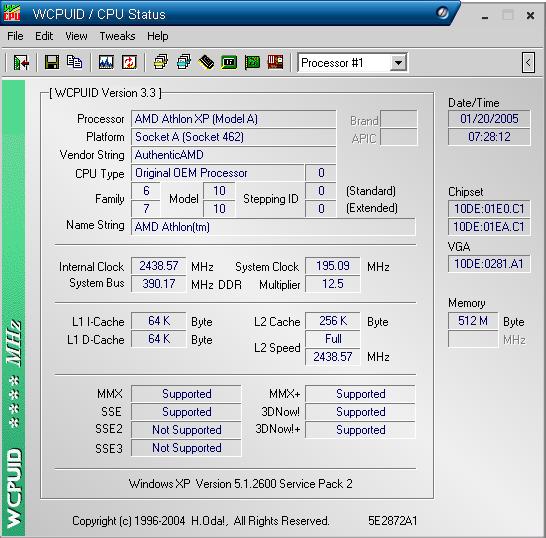
Task: Click the date field 01/20/2005
Action: (489, 119)
